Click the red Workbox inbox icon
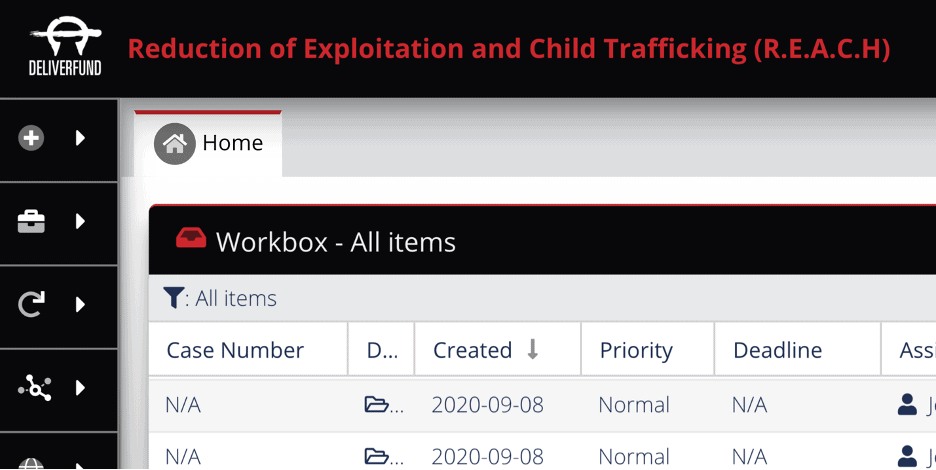 pyautogui.click(x=191, y=239)
